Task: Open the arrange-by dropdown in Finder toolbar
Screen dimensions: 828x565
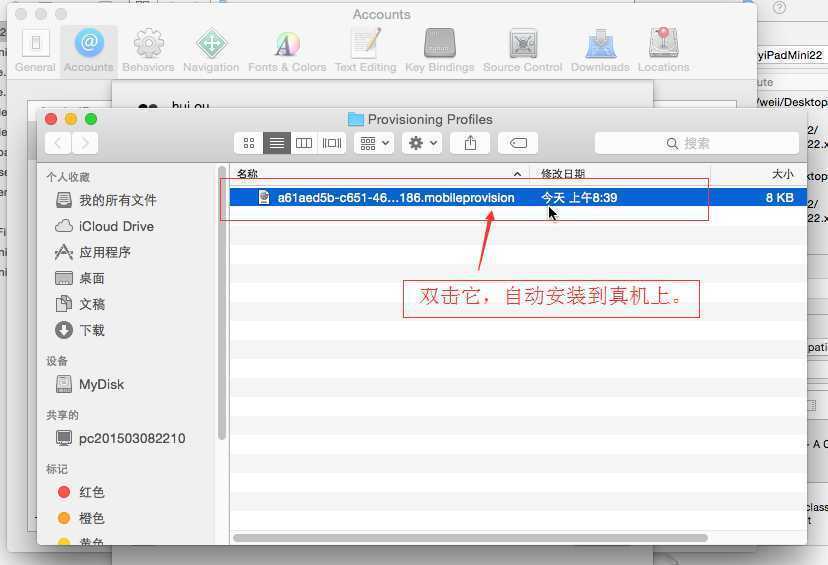Action: click(374, 143)
